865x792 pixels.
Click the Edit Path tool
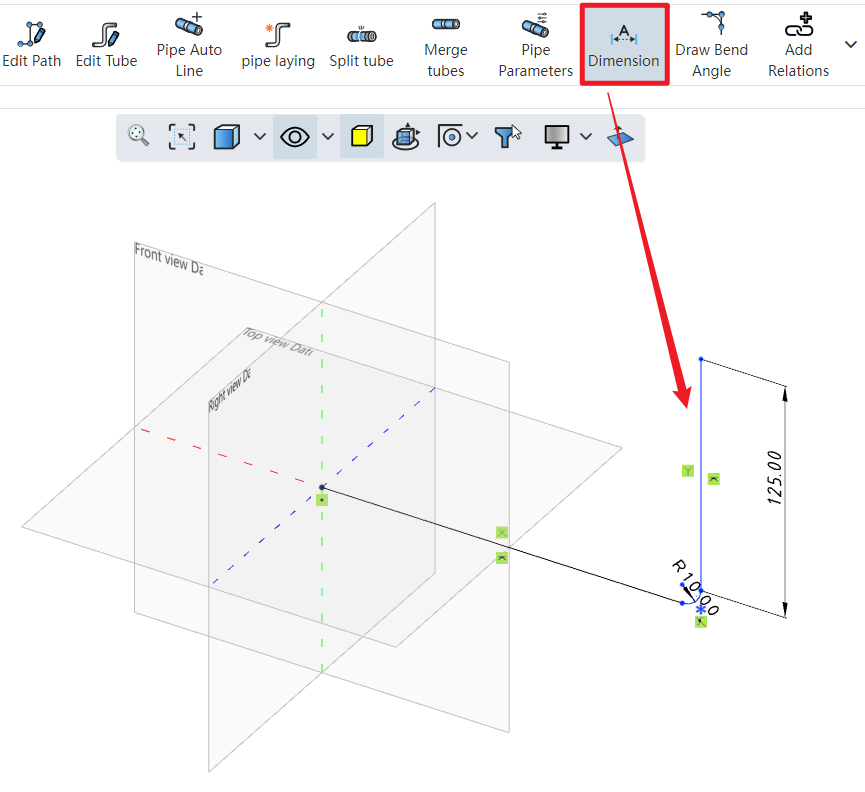point(31,45)
